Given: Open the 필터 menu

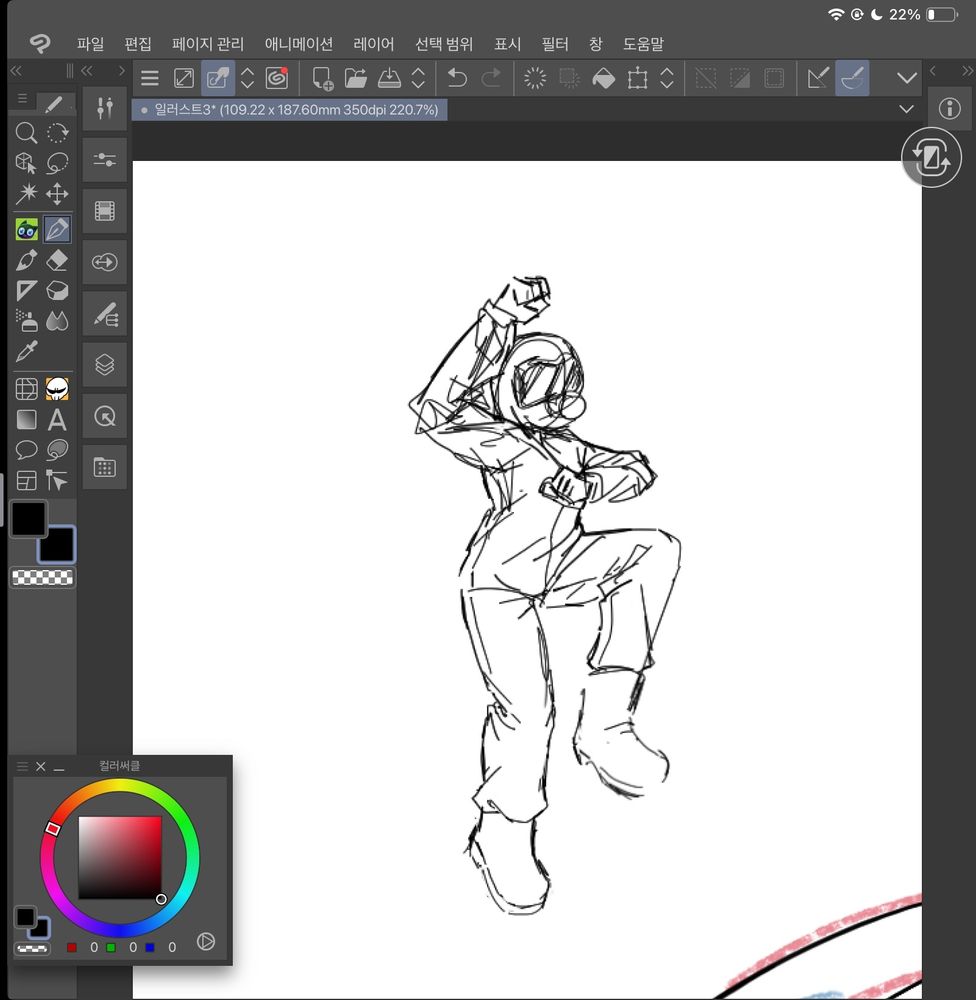Looking at the screenshot, I should click(x=555, y=44).
